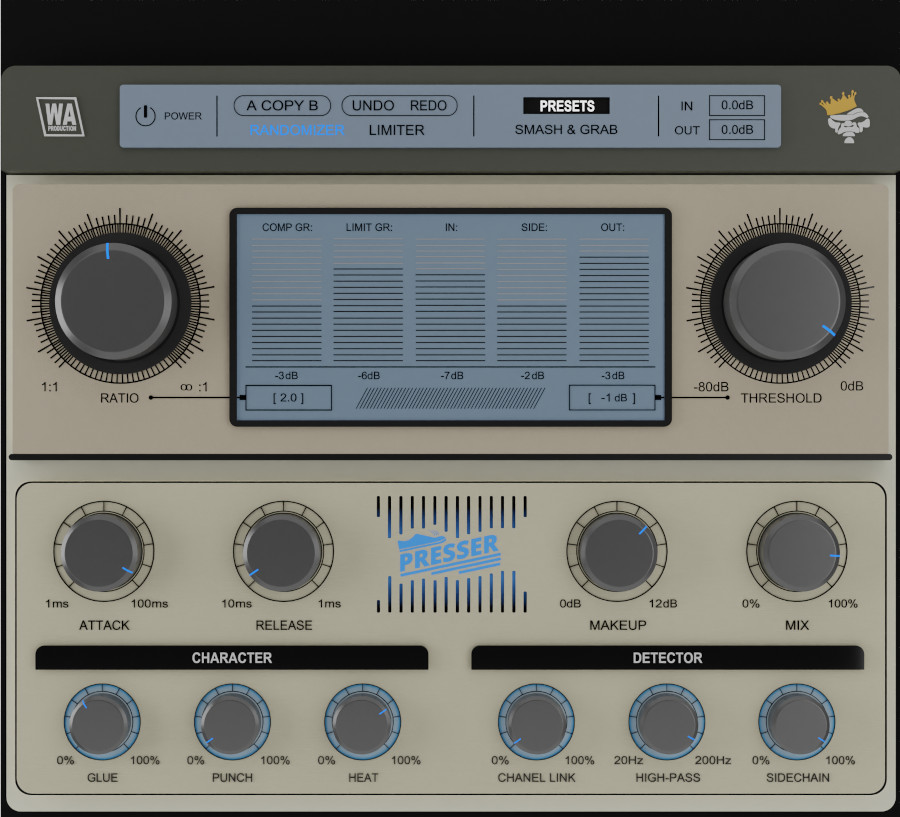Click the REDO button
The image size is (900, 817).
click(x=428, y=106)
